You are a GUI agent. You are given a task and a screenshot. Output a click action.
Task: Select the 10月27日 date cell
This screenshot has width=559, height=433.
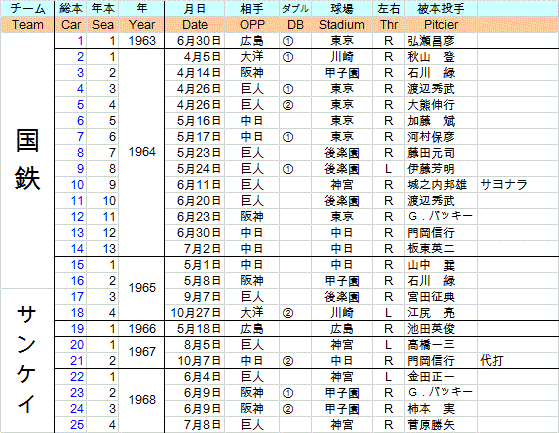click(195, 313)
